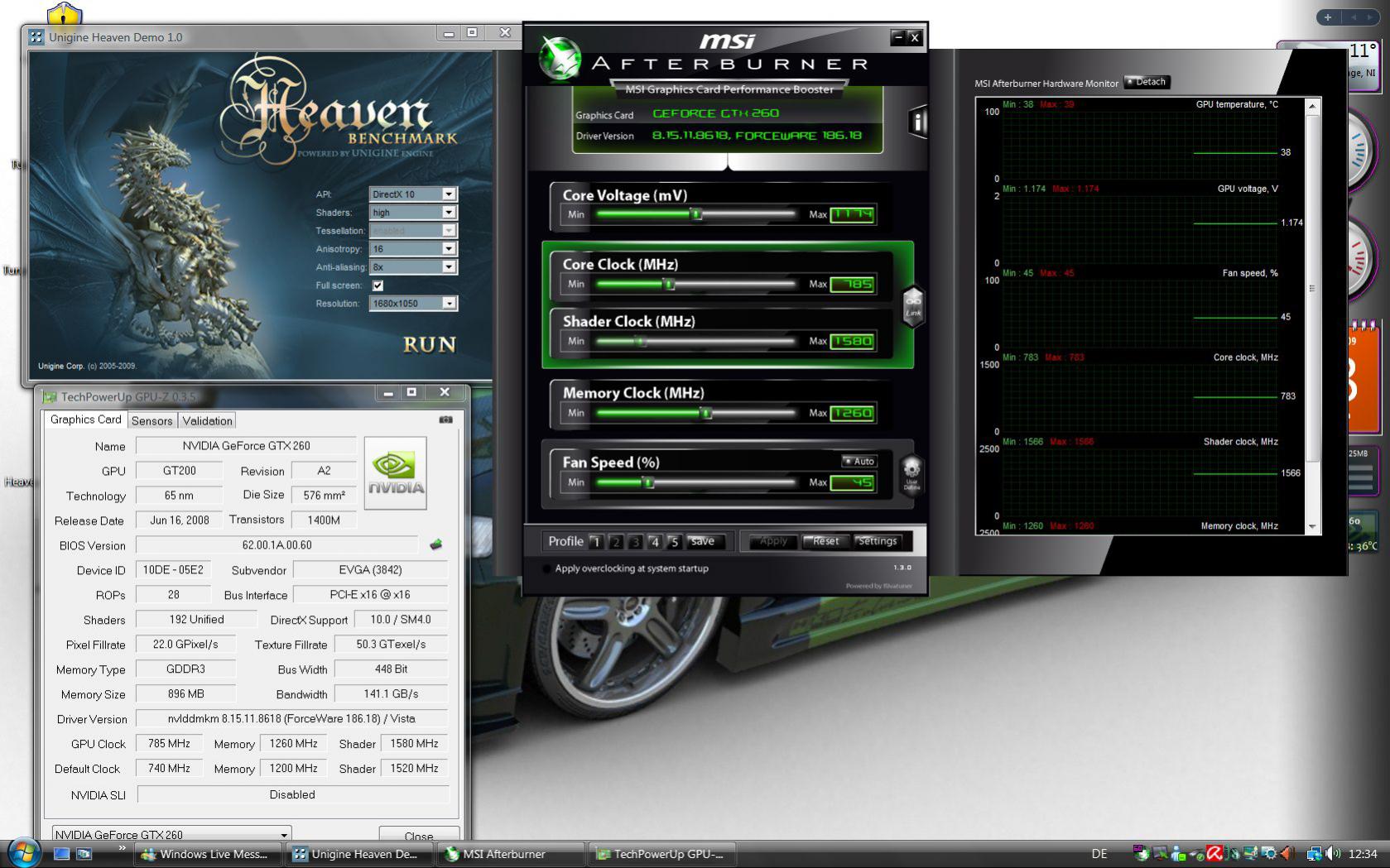Click the taskbar clock showing 12:34
The image size is (1390, 868).
[x=1363, y=854]
